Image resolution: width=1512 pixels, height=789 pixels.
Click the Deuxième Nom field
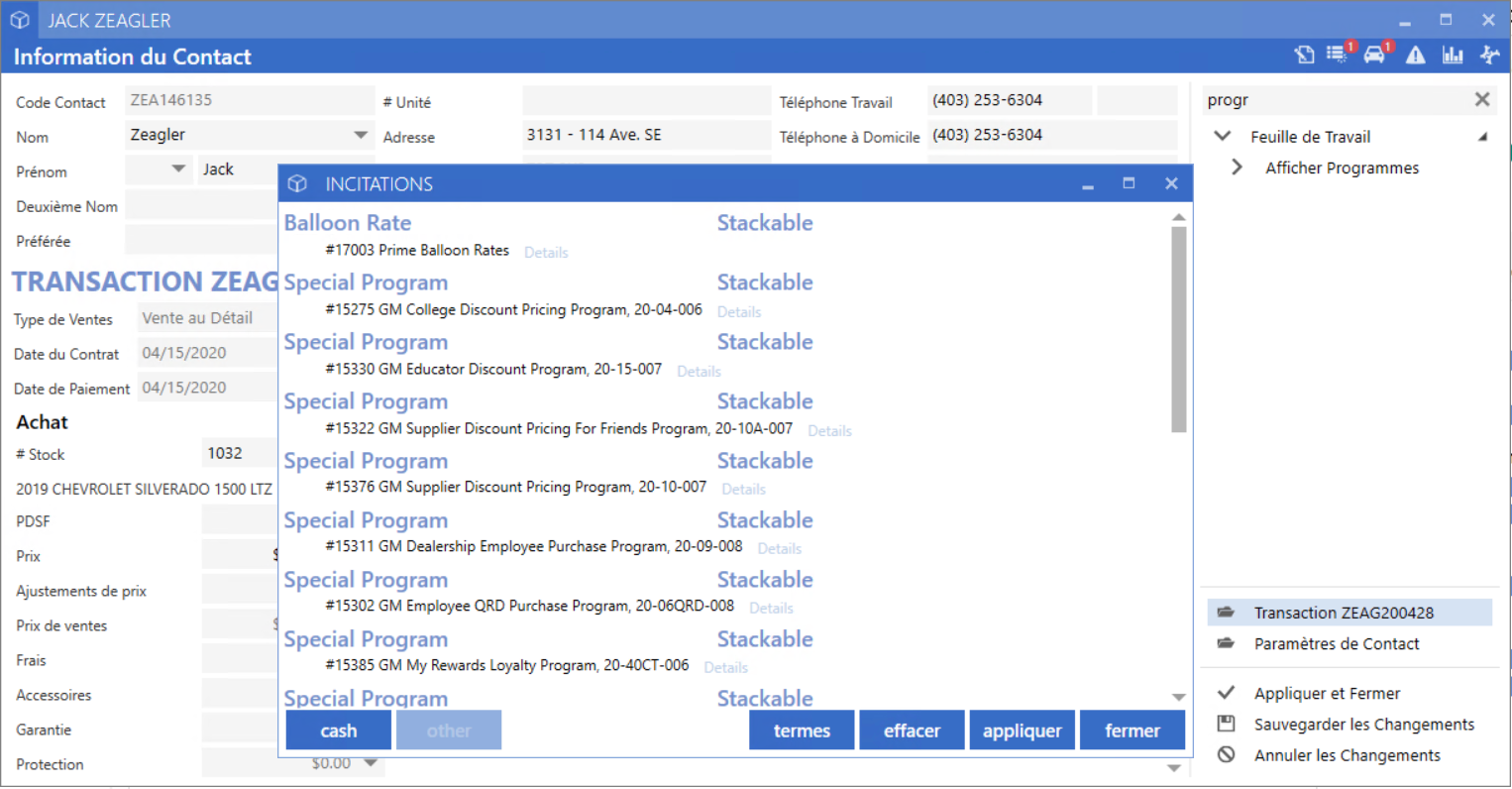pyautogui.click(x=202, y=205)
